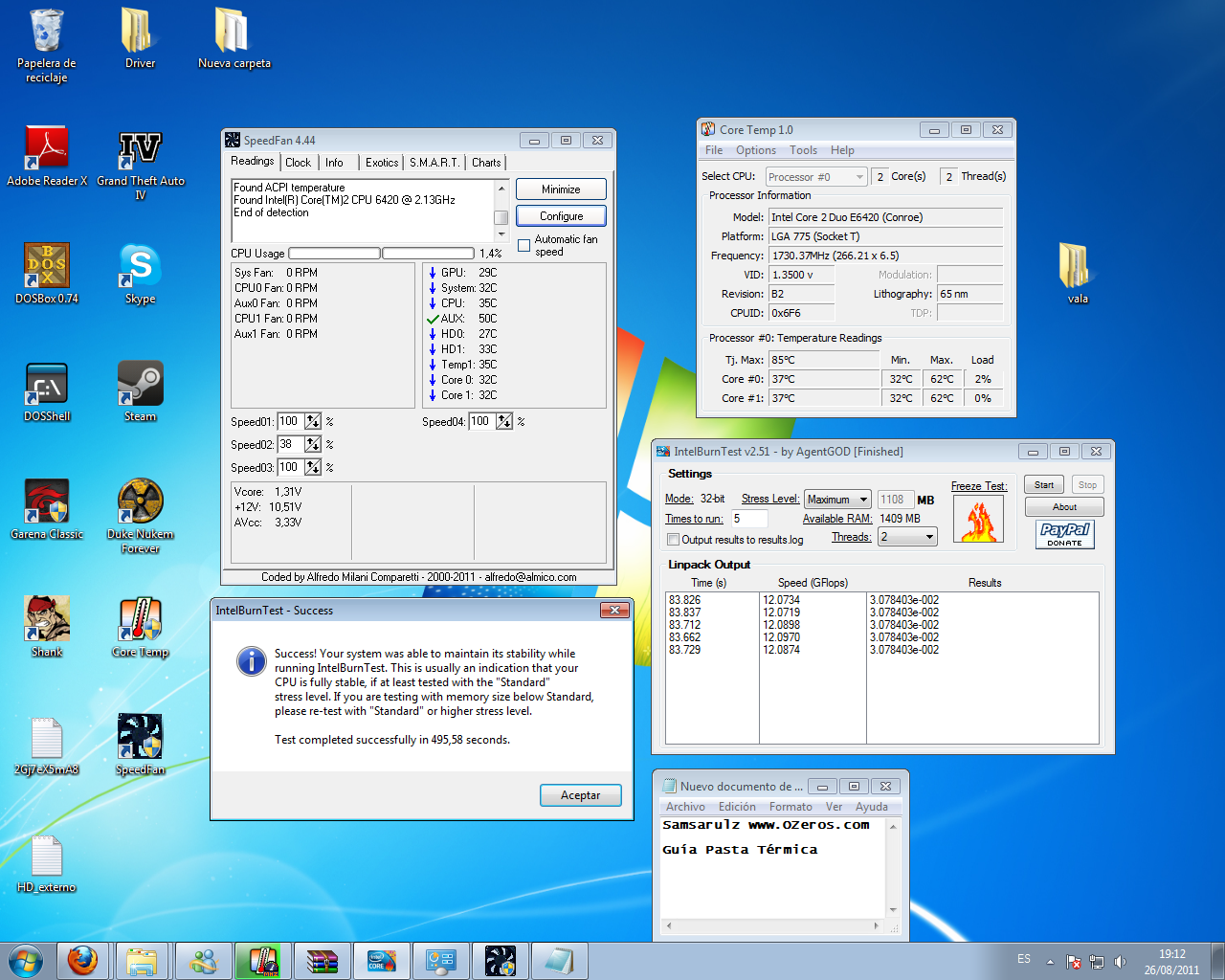Click the PayPal Donate image button

point(1064,534)
